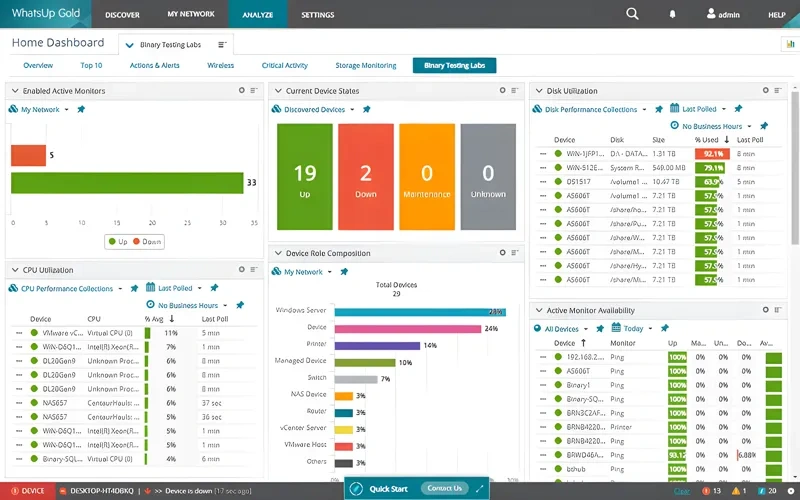Open the HELP link
Screen dimensions: 800x500
click(x=777, y=15)
